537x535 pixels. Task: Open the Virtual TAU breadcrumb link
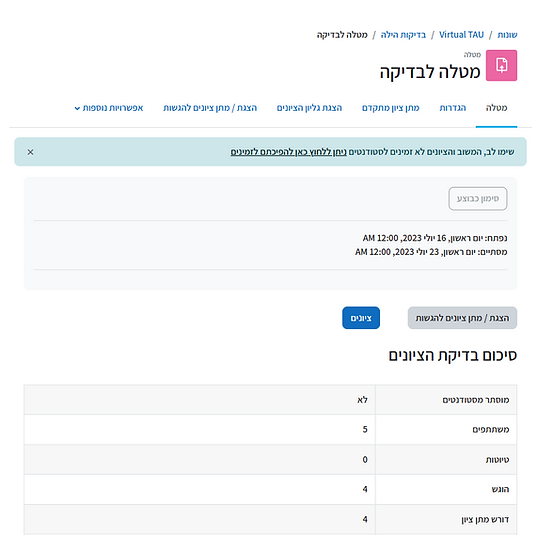pyautogui.click(x=461, y=35)
